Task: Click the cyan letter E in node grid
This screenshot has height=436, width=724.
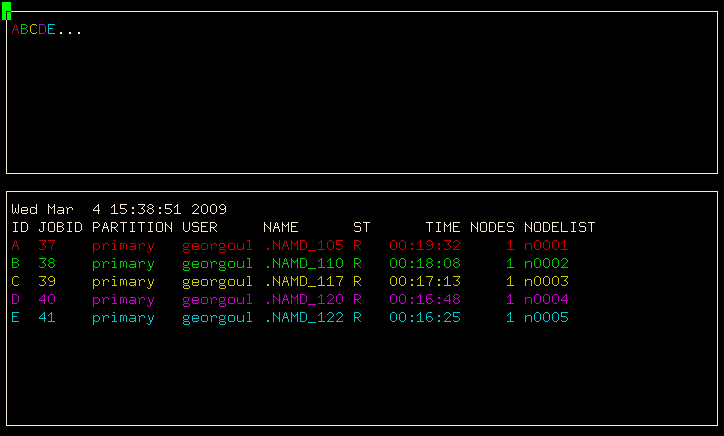Action: [52, 30]
